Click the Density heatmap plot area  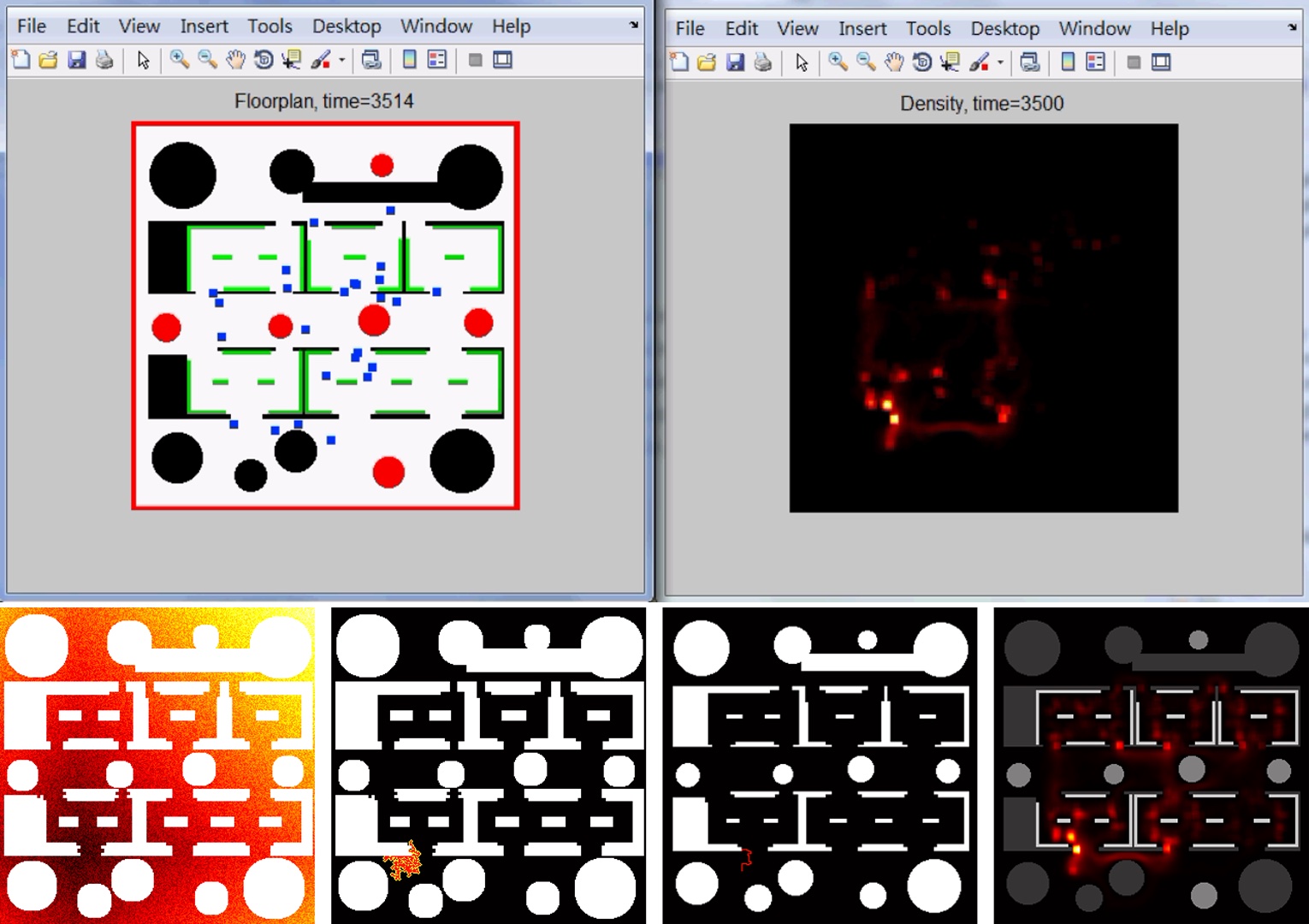(984, 318)
